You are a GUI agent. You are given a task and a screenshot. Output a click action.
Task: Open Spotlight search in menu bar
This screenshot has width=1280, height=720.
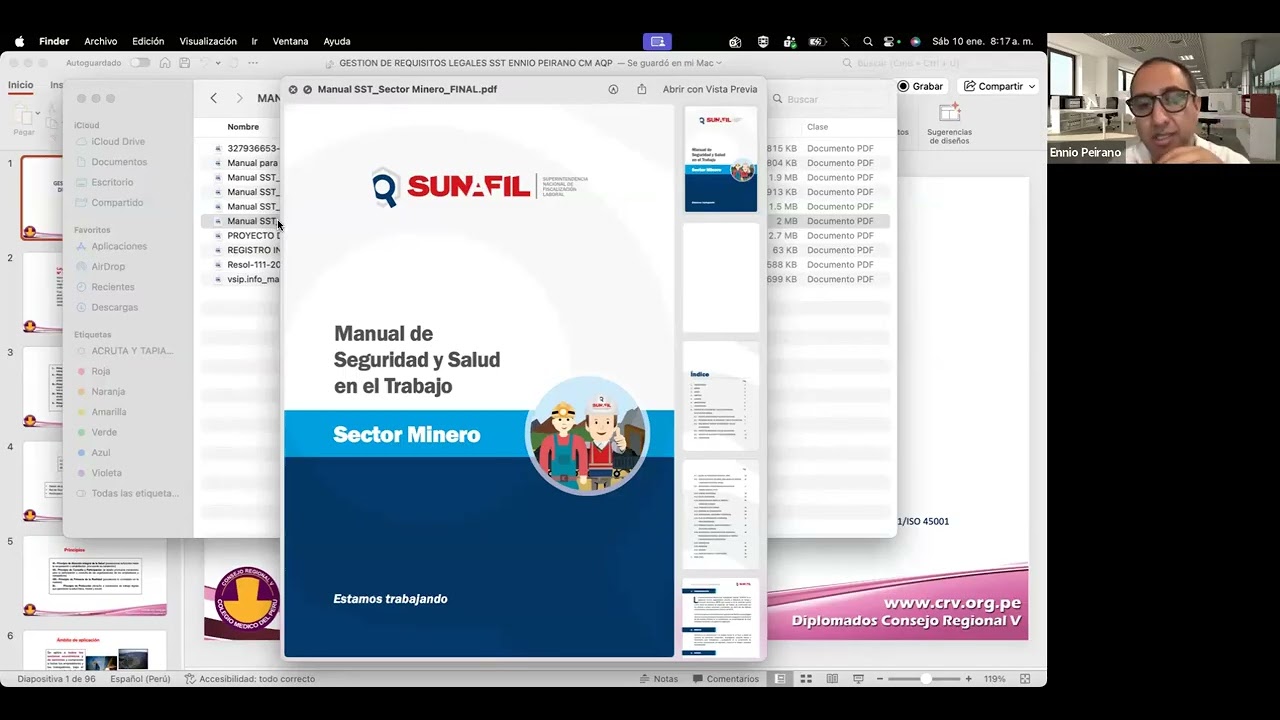coord(868,42)
